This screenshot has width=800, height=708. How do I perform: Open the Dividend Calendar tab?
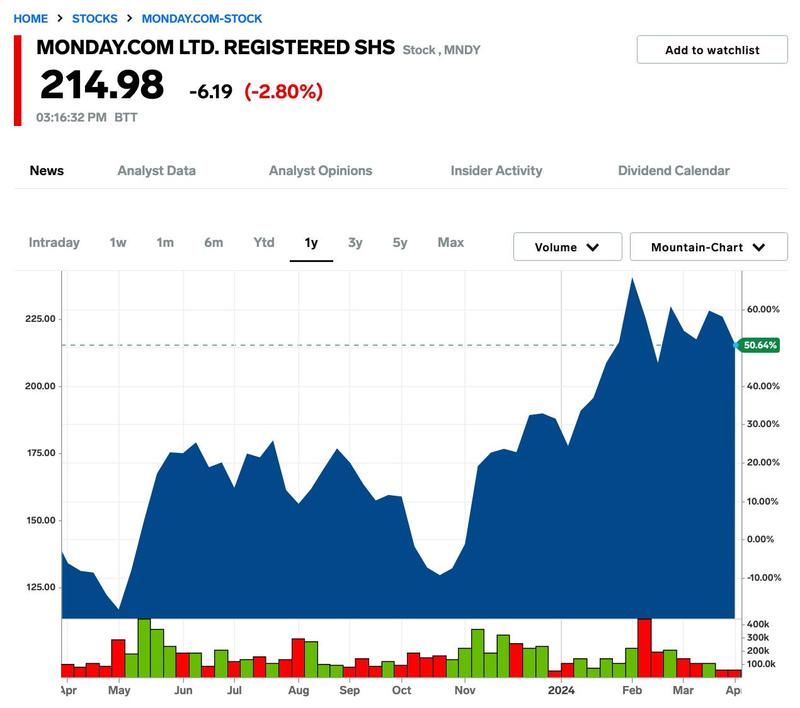click(673, 170)
